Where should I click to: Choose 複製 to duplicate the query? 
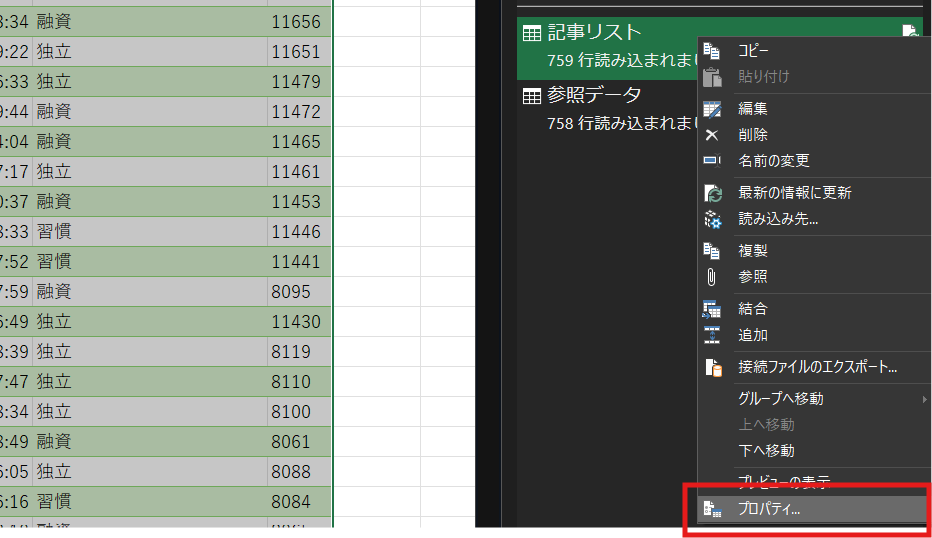coord(753,251)
